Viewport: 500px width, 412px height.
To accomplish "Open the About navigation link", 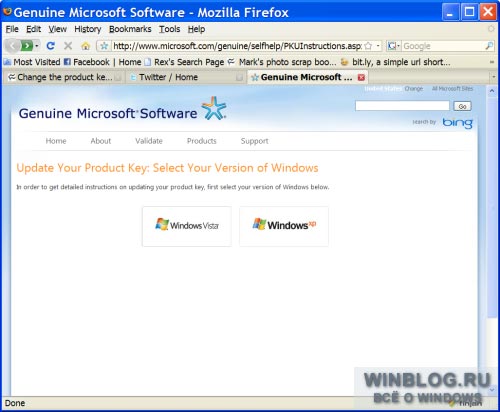I will coord(101,141).
